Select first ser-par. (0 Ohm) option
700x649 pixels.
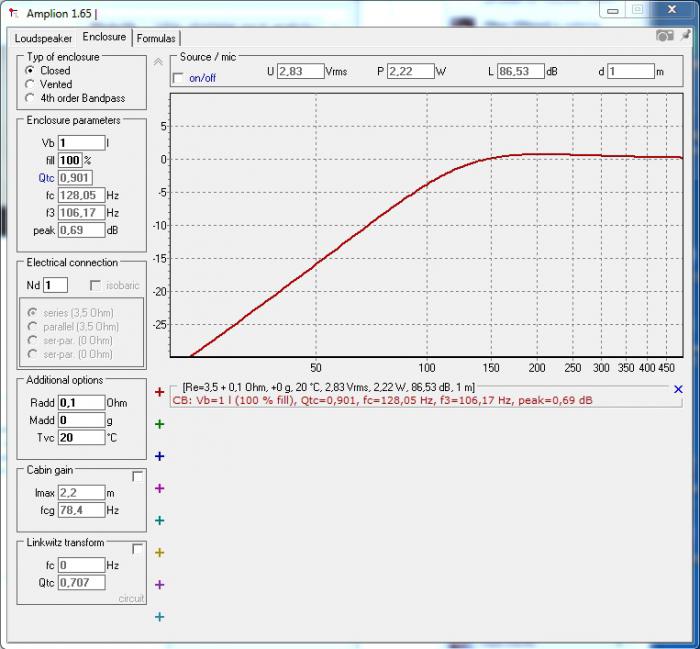[x=32, y=340]
